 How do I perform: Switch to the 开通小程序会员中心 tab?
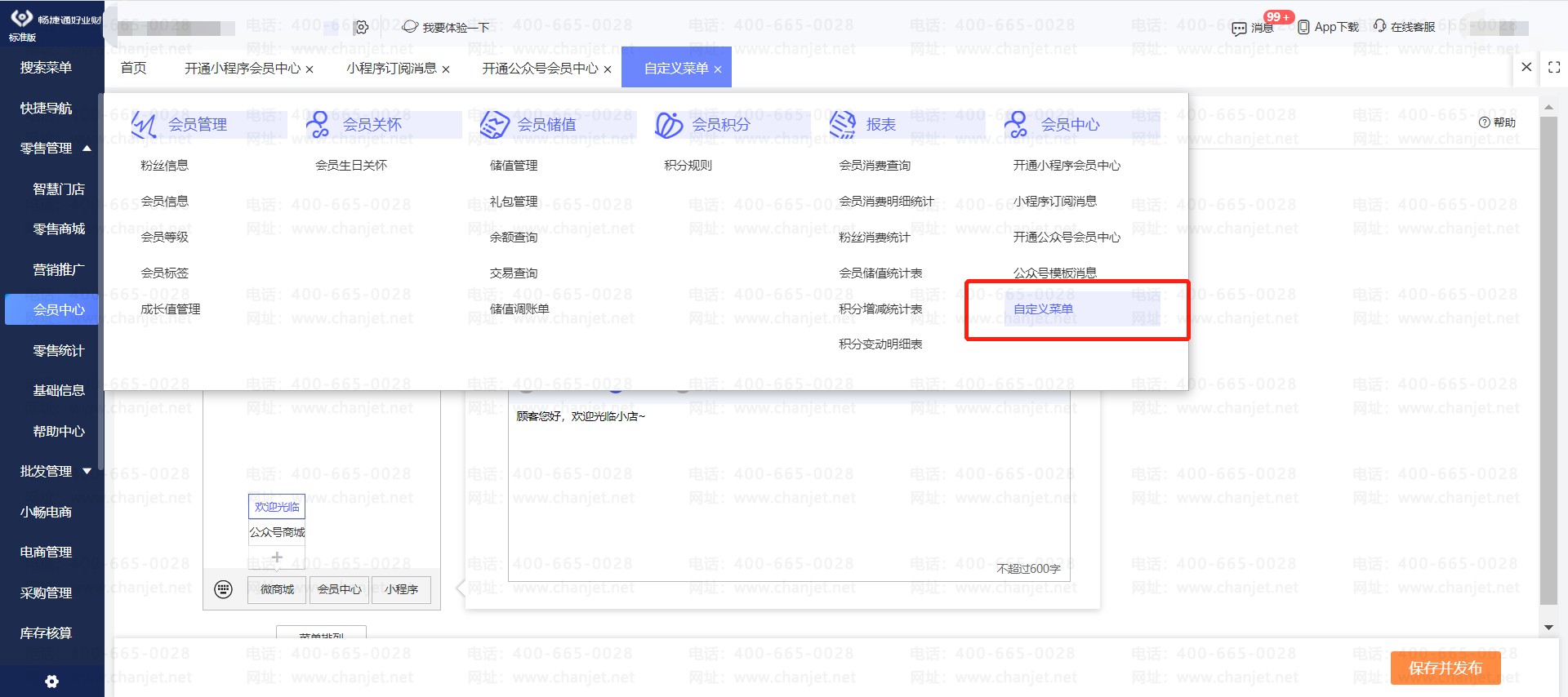243,69
